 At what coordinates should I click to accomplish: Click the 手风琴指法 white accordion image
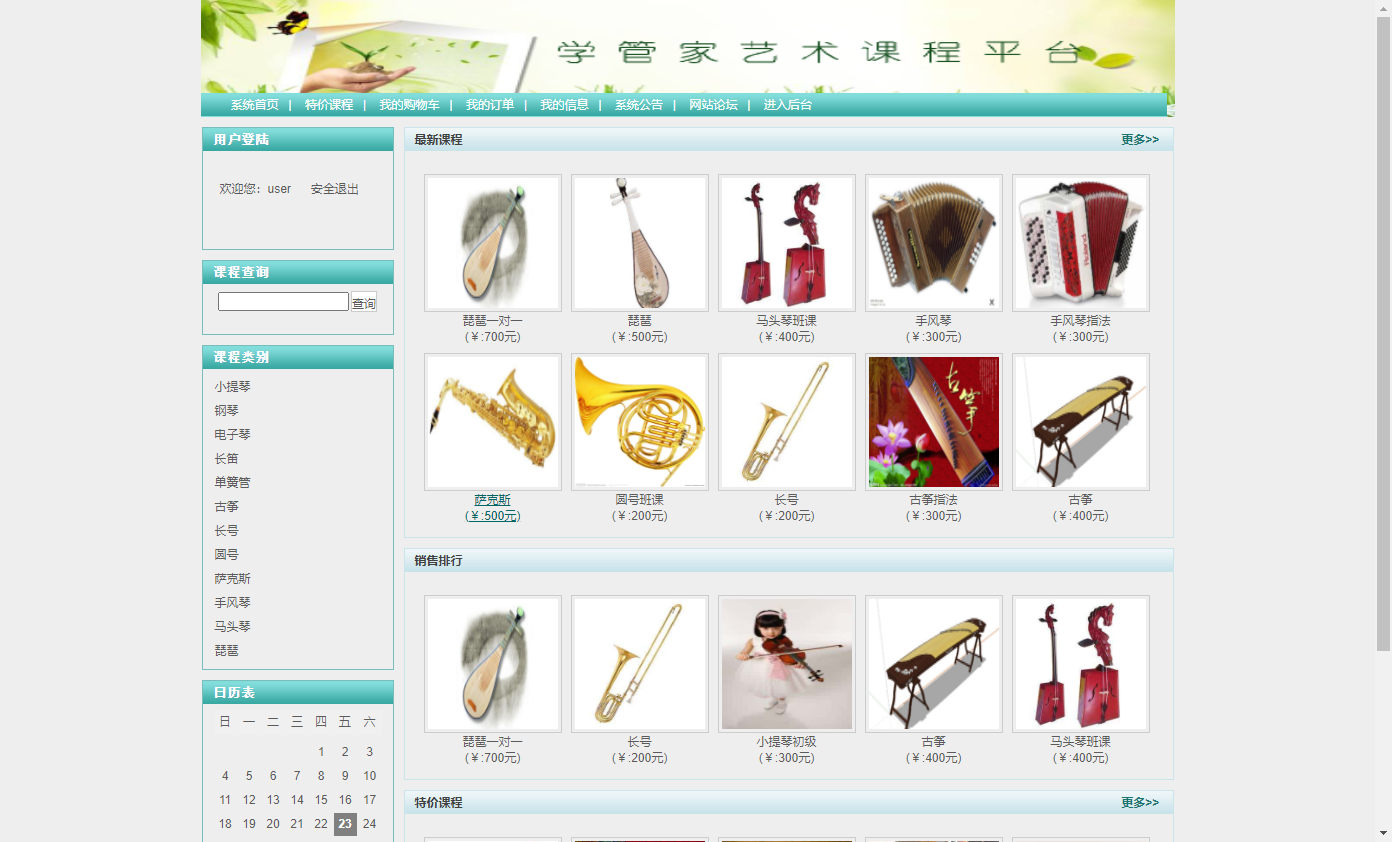[x=1080, y=243]
